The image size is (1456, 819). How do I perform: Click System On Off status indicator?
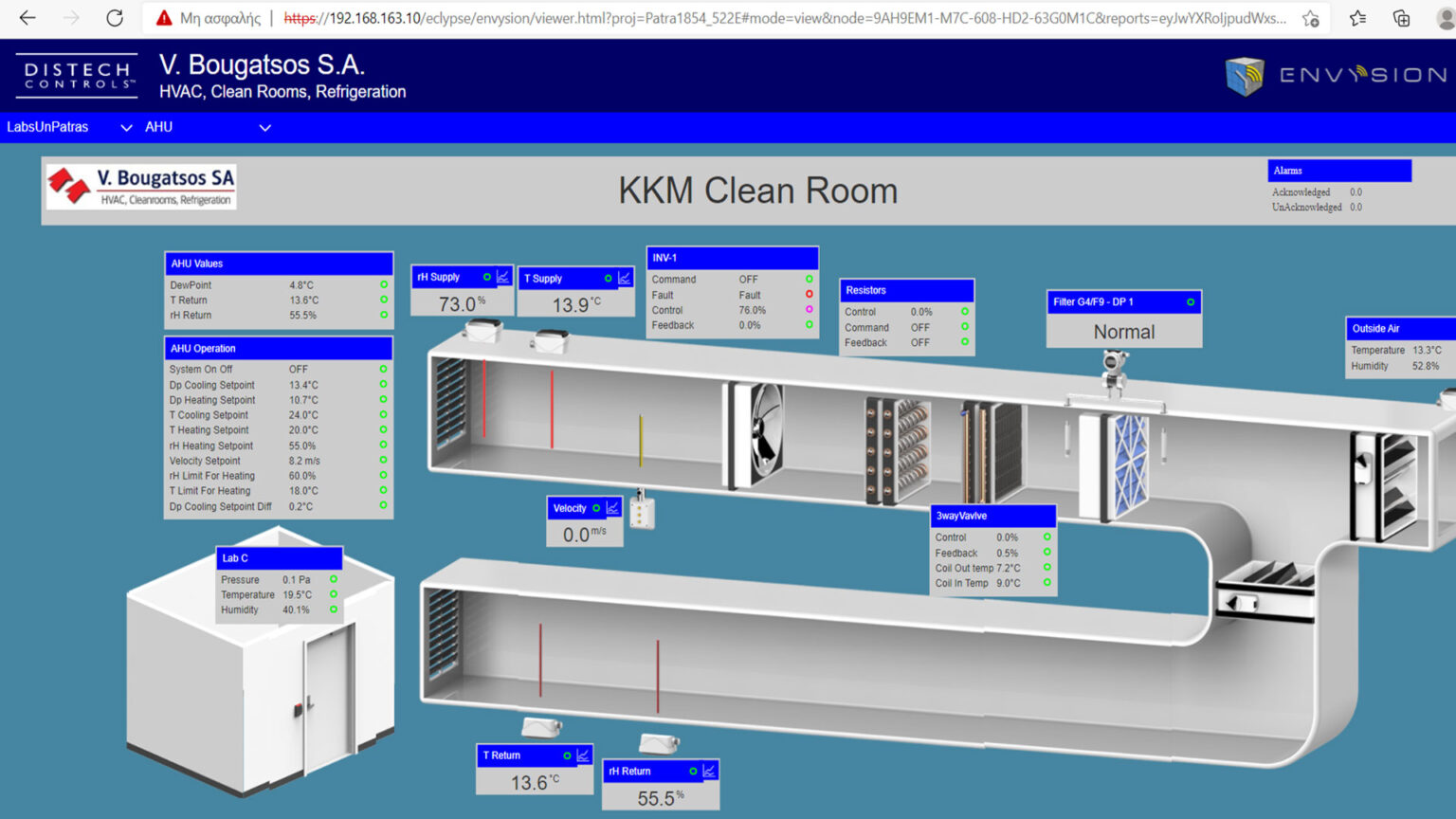point(383,369)
